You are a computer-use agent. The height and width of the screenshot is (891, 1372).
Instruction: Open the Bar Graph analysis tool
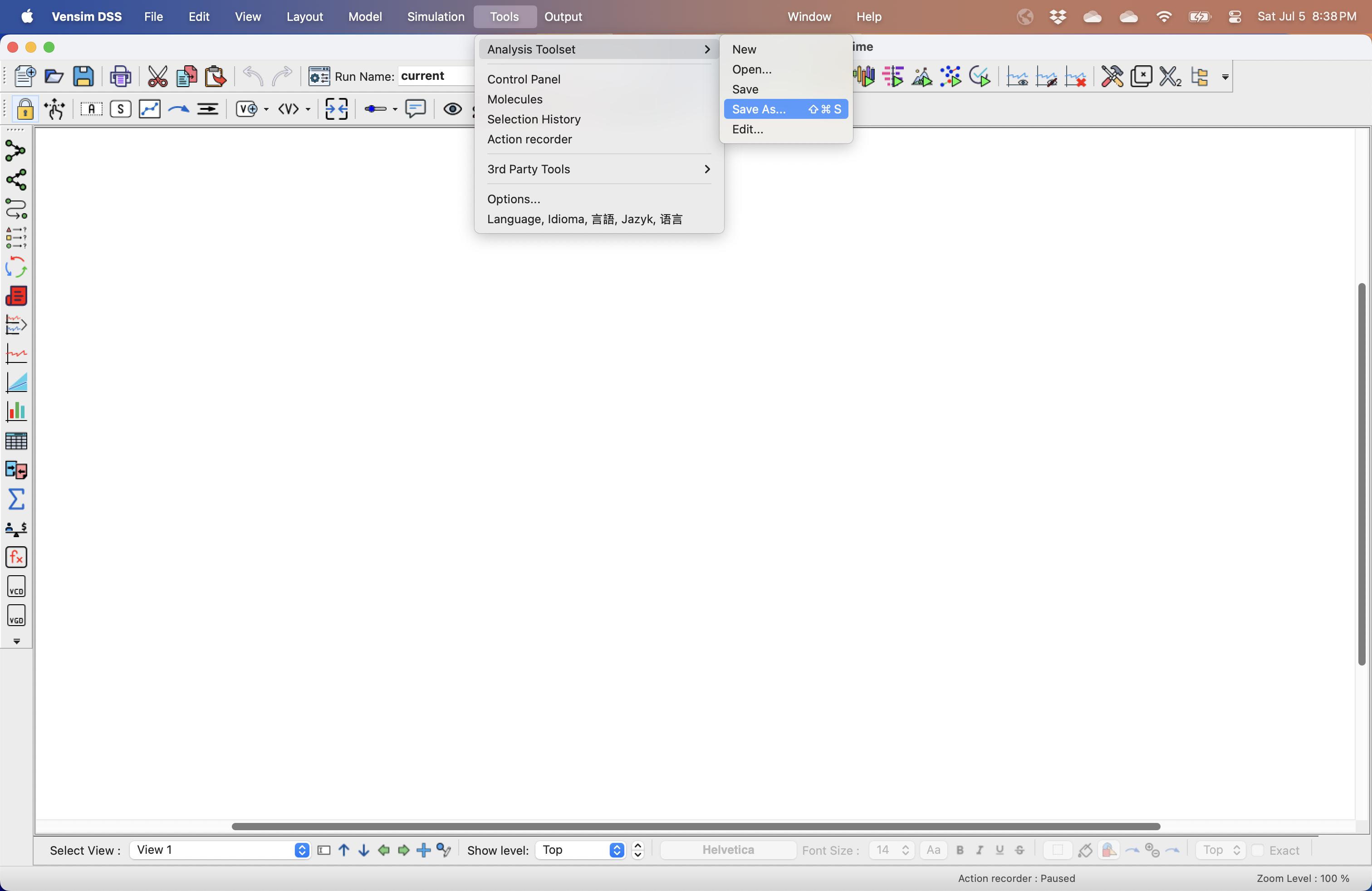15,411
